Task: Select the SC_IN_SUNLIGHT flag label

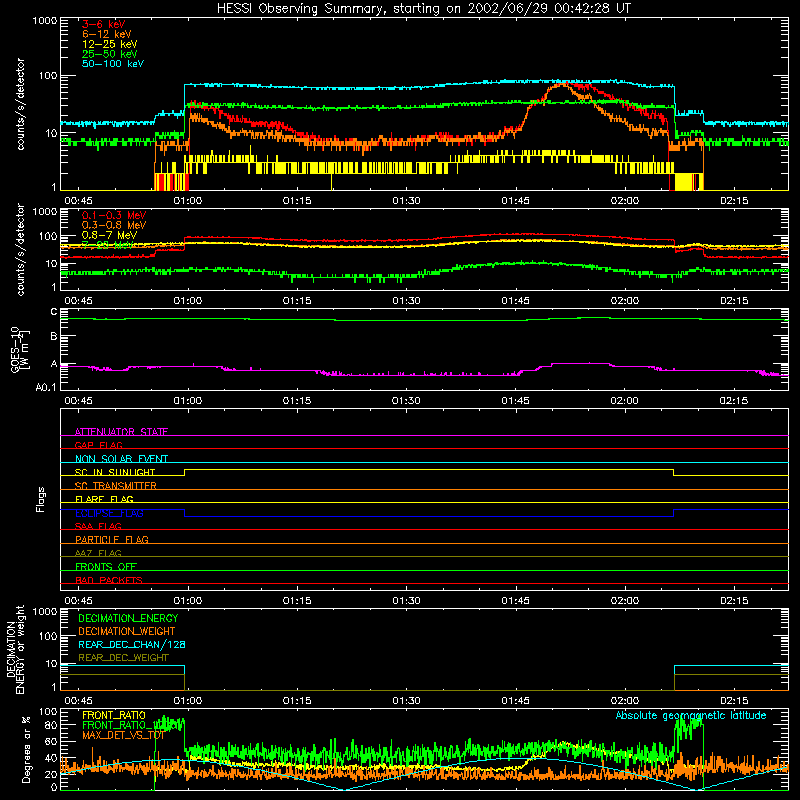Action: [115, 472]
